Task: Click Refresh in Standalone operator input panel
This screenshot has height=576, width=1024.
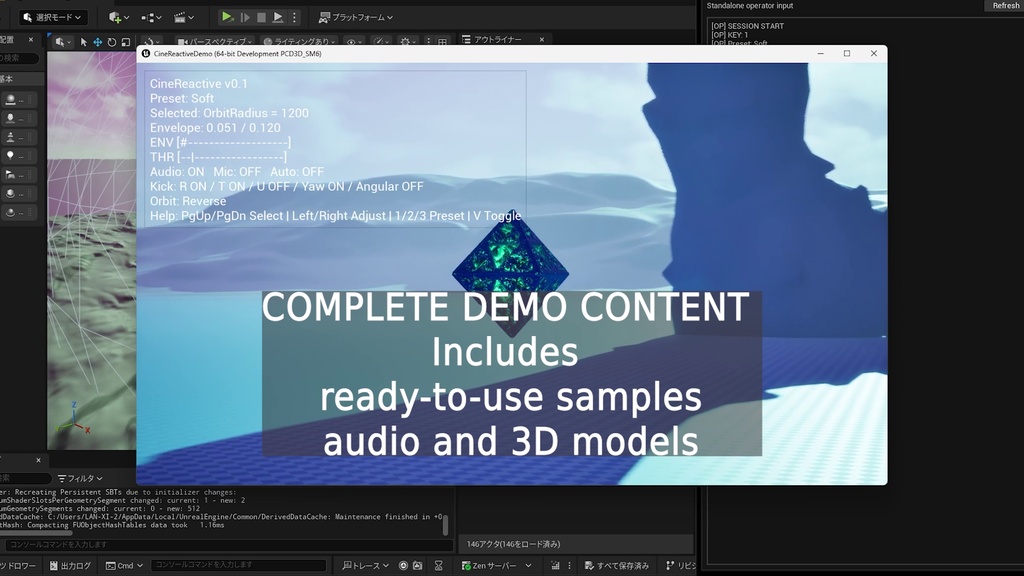Action: click(x=1005, y=6)
